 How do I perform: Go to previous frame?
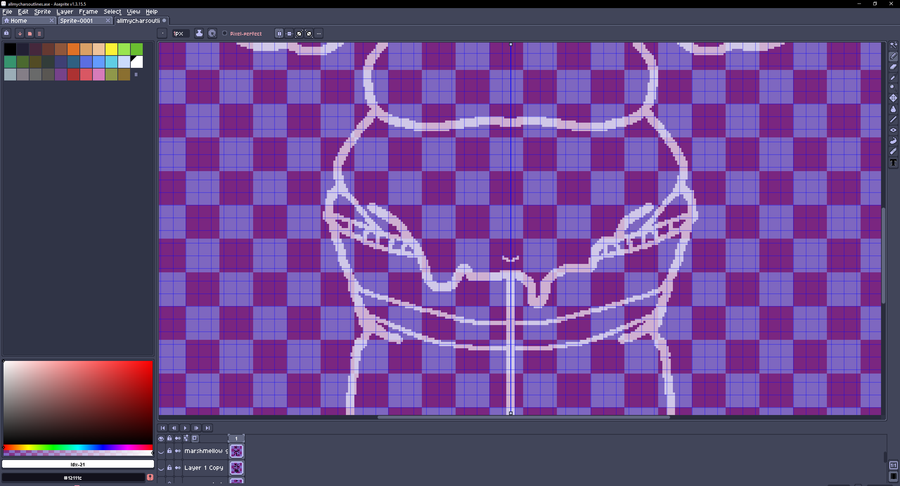[x=173, y=427]
